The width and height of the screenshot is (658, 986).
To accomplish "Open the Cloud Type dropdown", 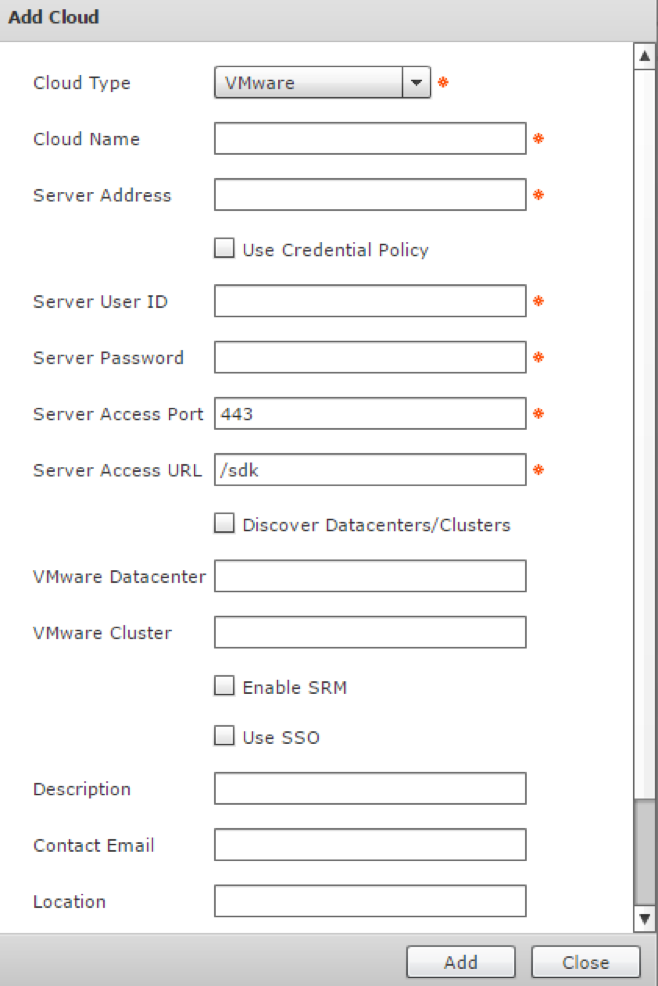I will click(322, 83).
